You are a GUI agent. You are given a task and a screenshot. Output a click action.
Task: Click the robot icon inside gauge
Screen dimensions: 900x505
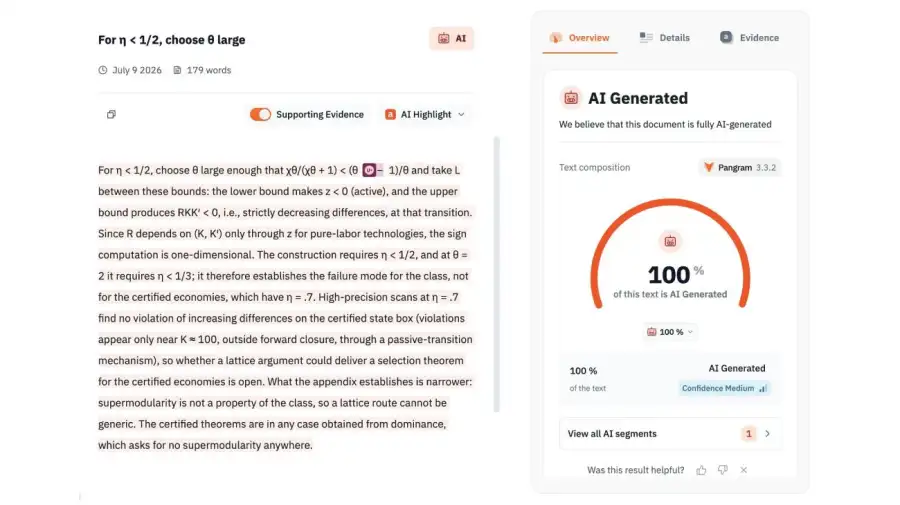(670, 242)
